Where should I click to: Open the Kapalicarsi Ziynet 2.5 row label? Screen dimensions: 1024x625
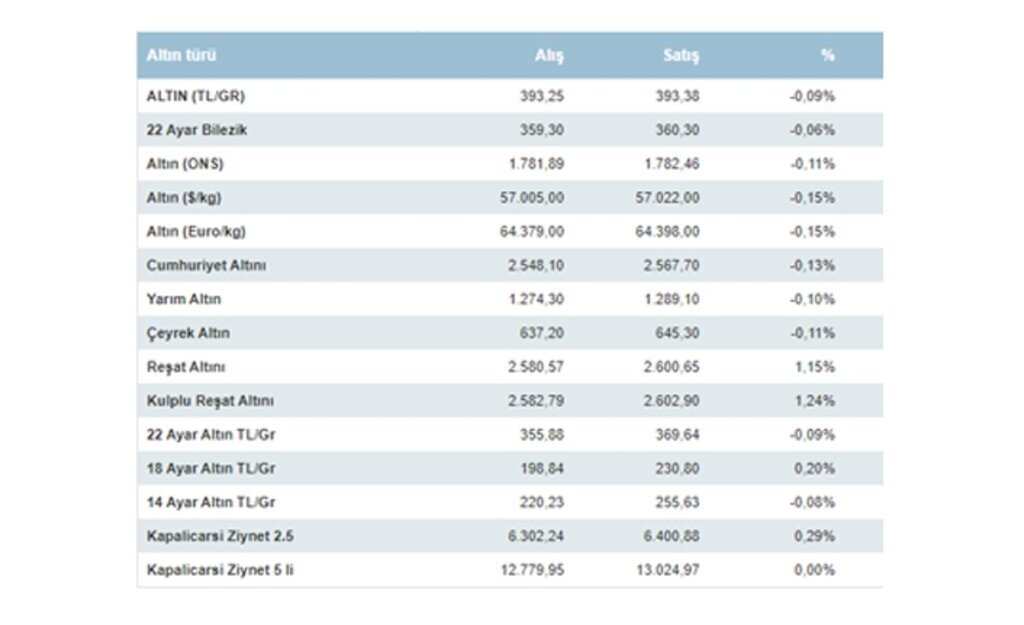point(220,537)
